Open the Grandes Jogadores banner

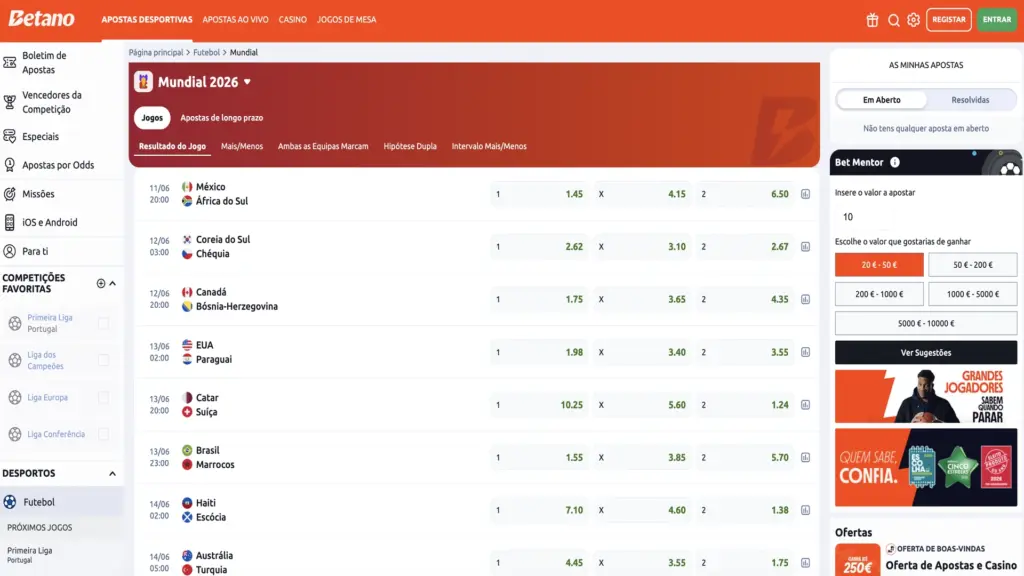point(925,396)
